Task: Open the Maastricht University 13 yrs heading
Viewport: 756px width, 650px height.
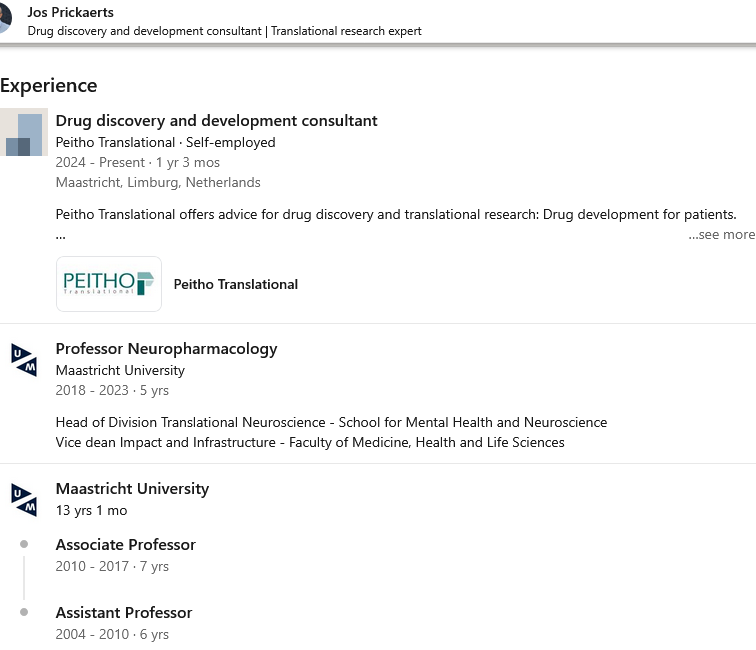Action: [132, 489]
